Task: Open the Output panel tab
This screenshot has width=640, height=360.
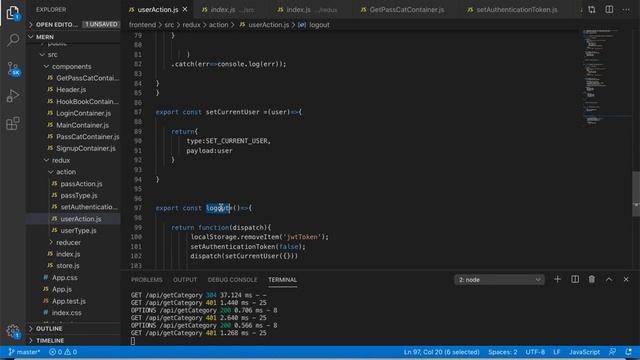Action: point(185,280)
